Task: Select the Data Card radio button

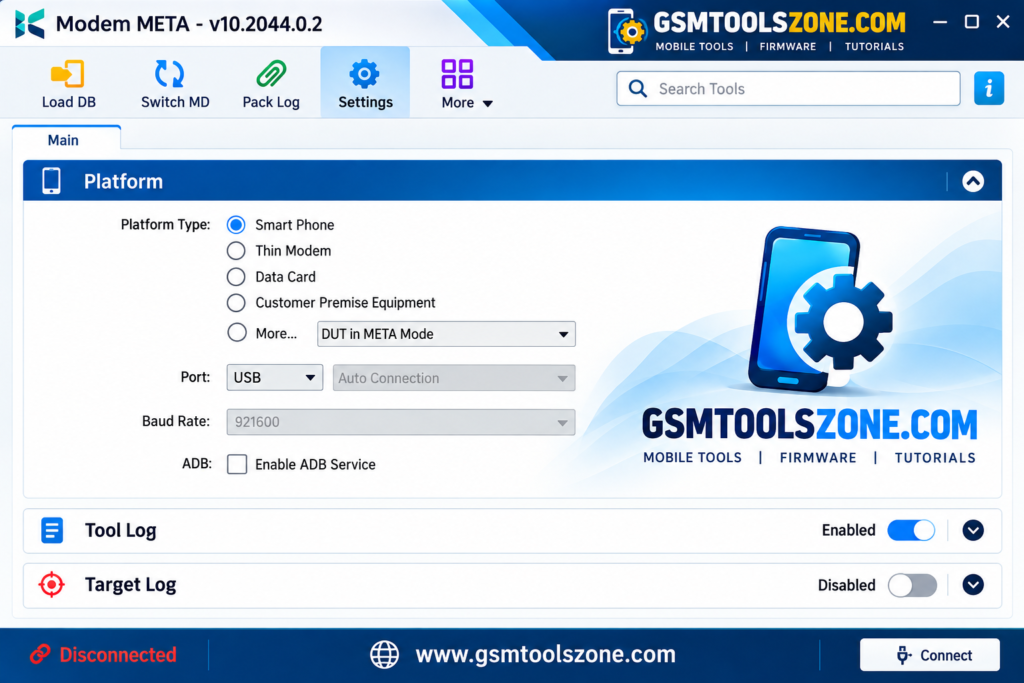Action: 236,277
